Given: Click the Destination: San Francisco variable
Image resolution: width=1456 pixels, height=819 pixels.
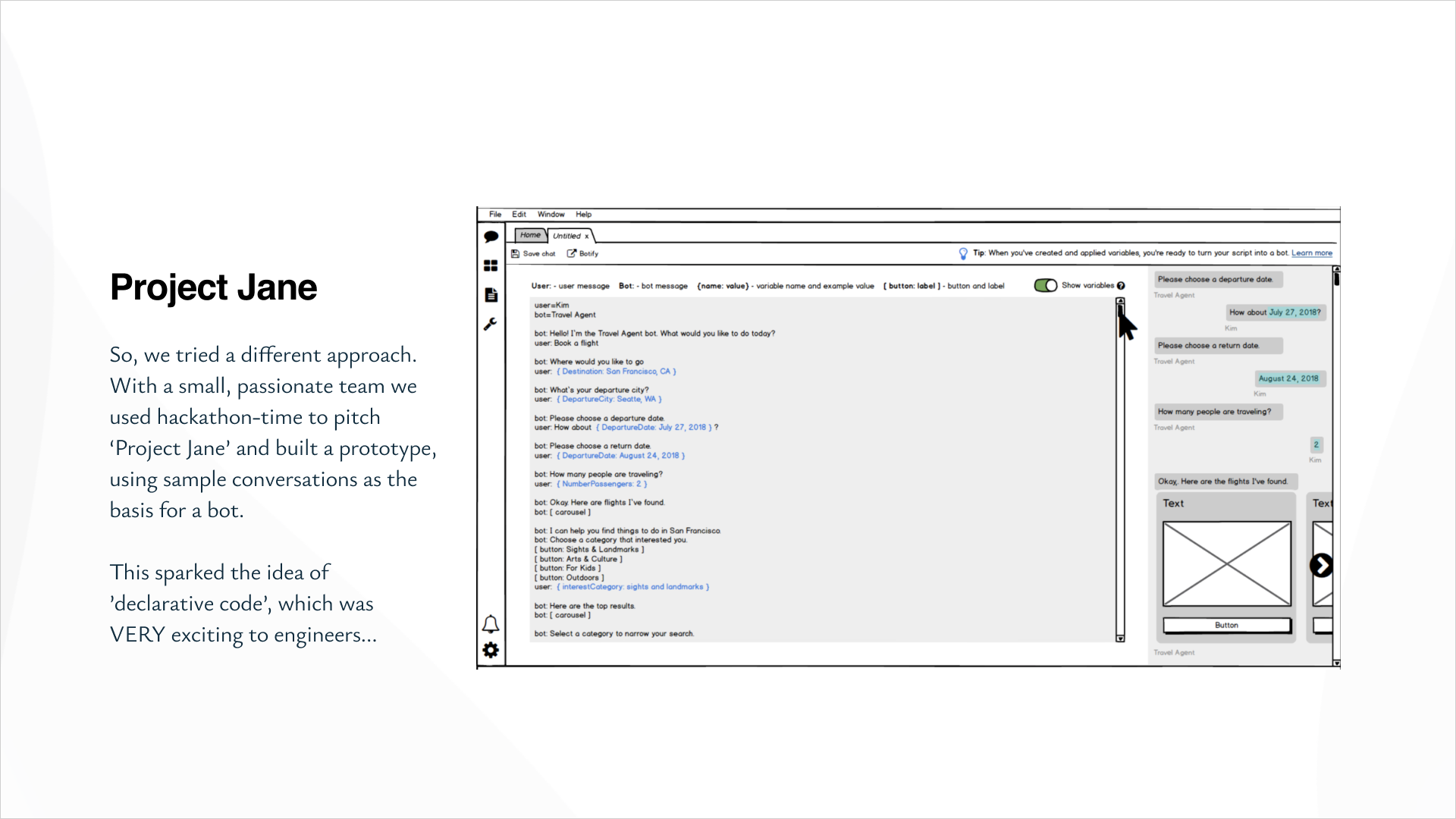Looking at the screenshot, I should pos(617,372).
